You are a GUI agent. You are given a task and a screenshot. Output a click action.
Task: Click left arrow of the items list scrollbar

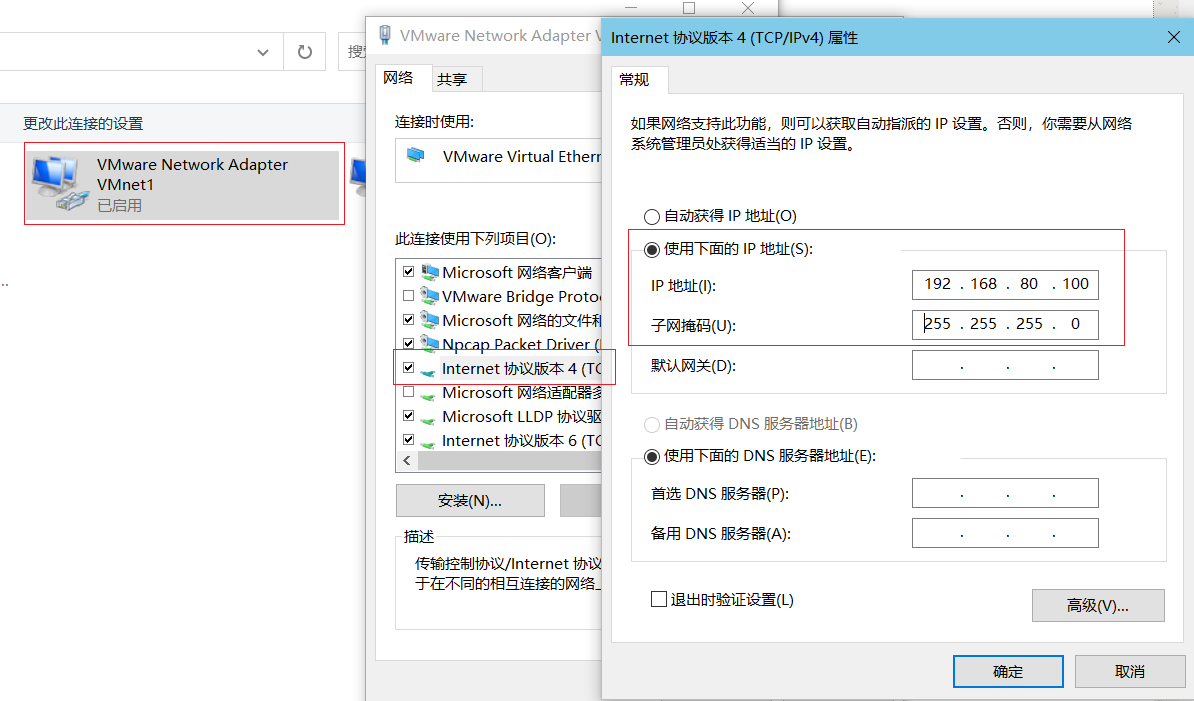407,461
